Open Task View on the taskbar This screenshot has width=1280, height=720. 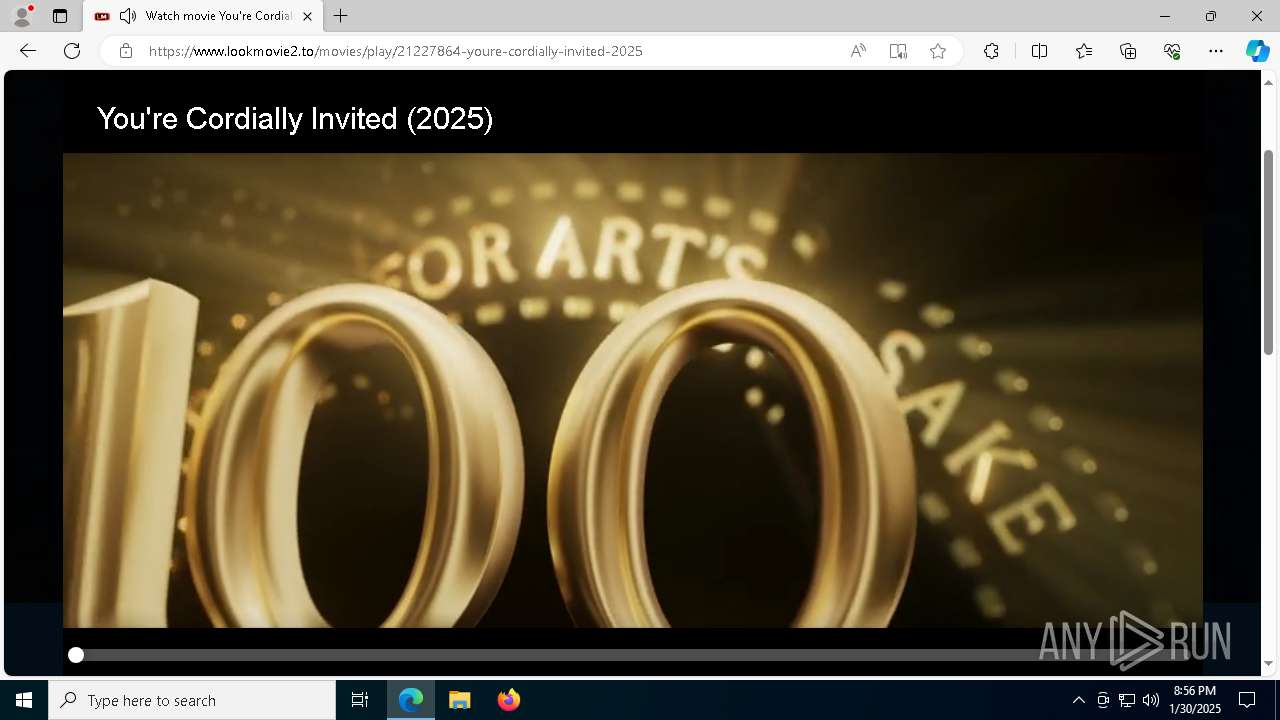pyautogui.click(x=360, y=700)
